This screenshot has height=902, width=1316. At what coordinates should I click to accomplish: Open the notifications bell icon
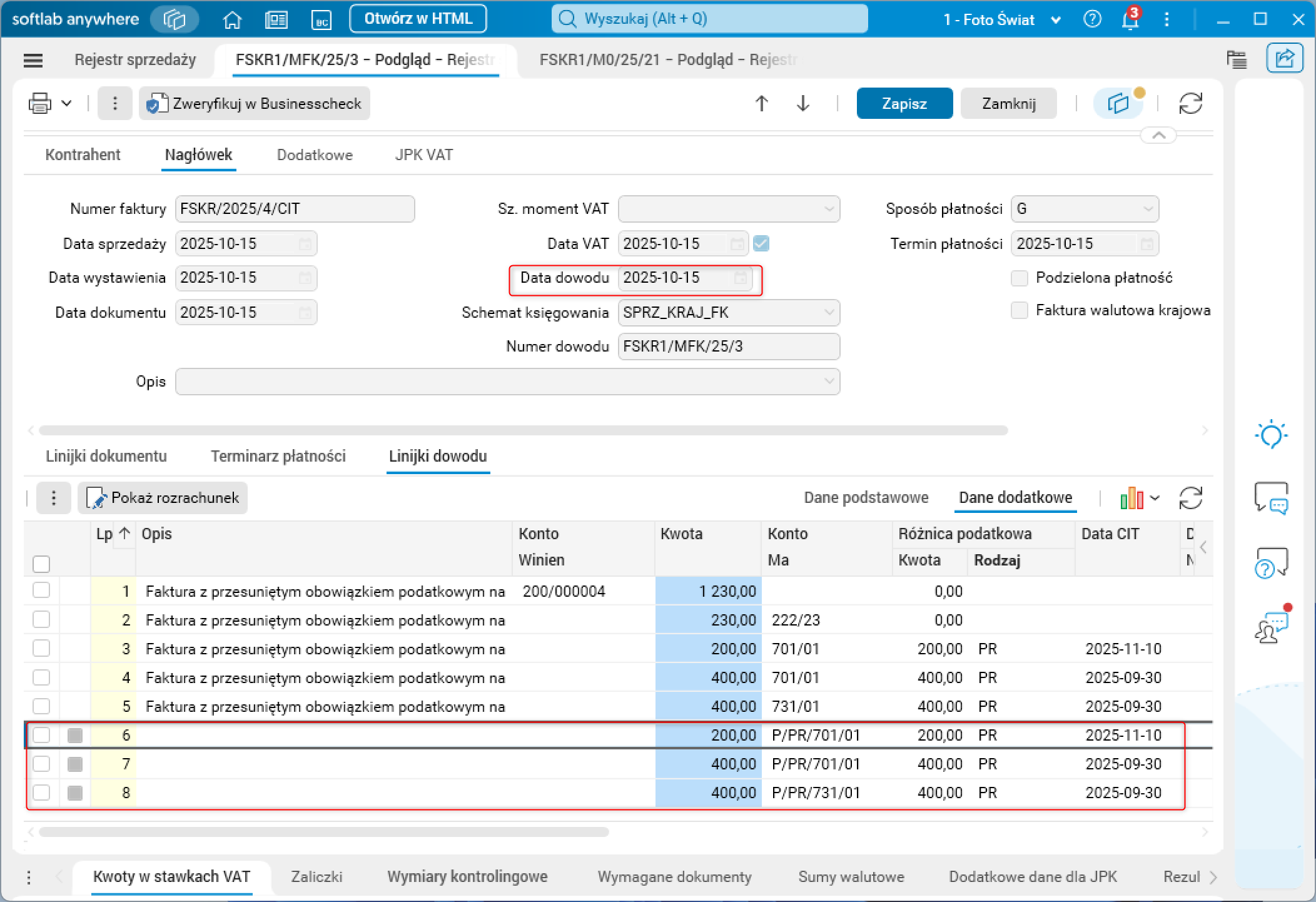pyautogui.click(x=1130, y=19)
